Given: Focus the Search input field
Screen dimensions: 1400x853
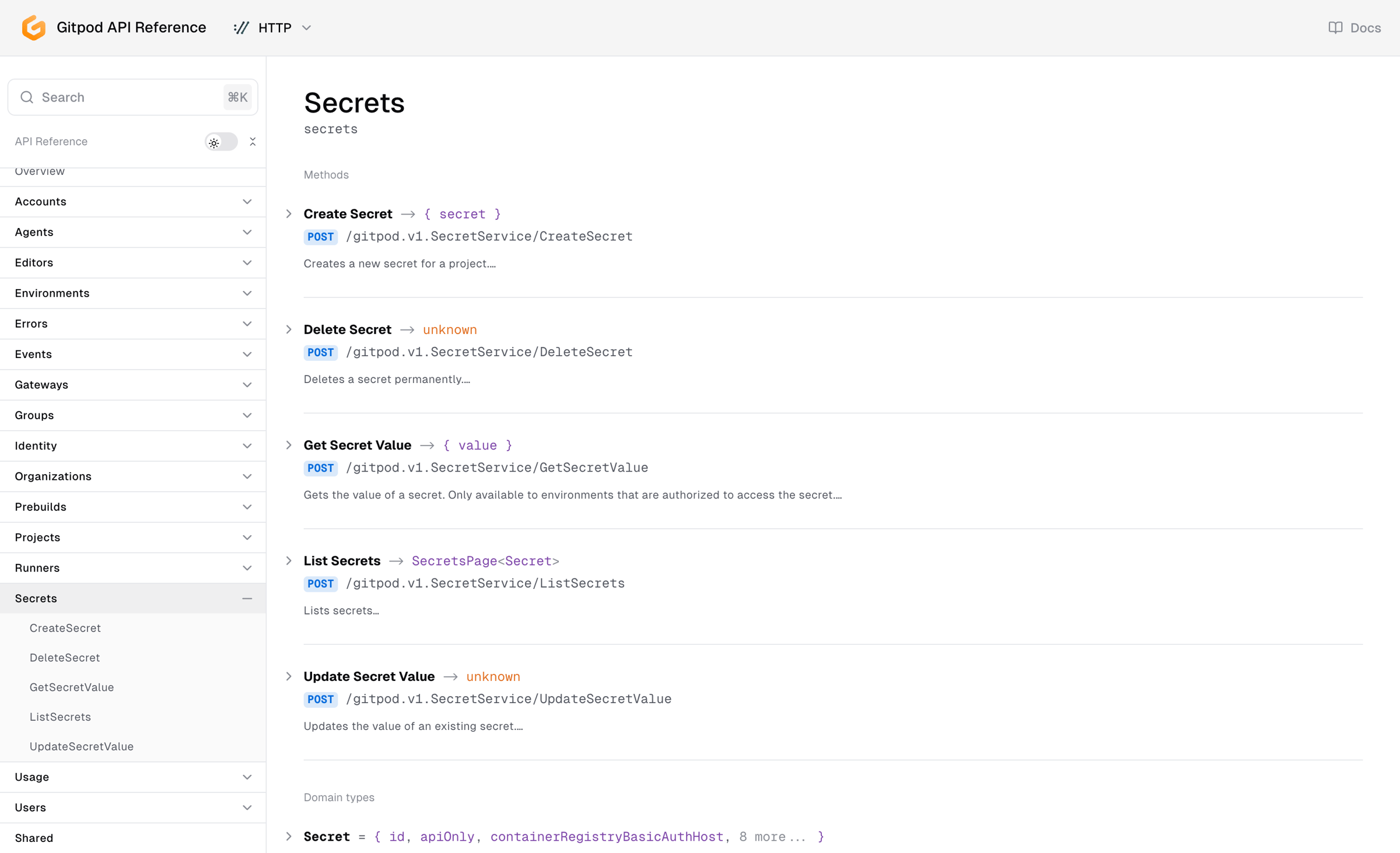Looking at the screenshot, I should point(132,97).
